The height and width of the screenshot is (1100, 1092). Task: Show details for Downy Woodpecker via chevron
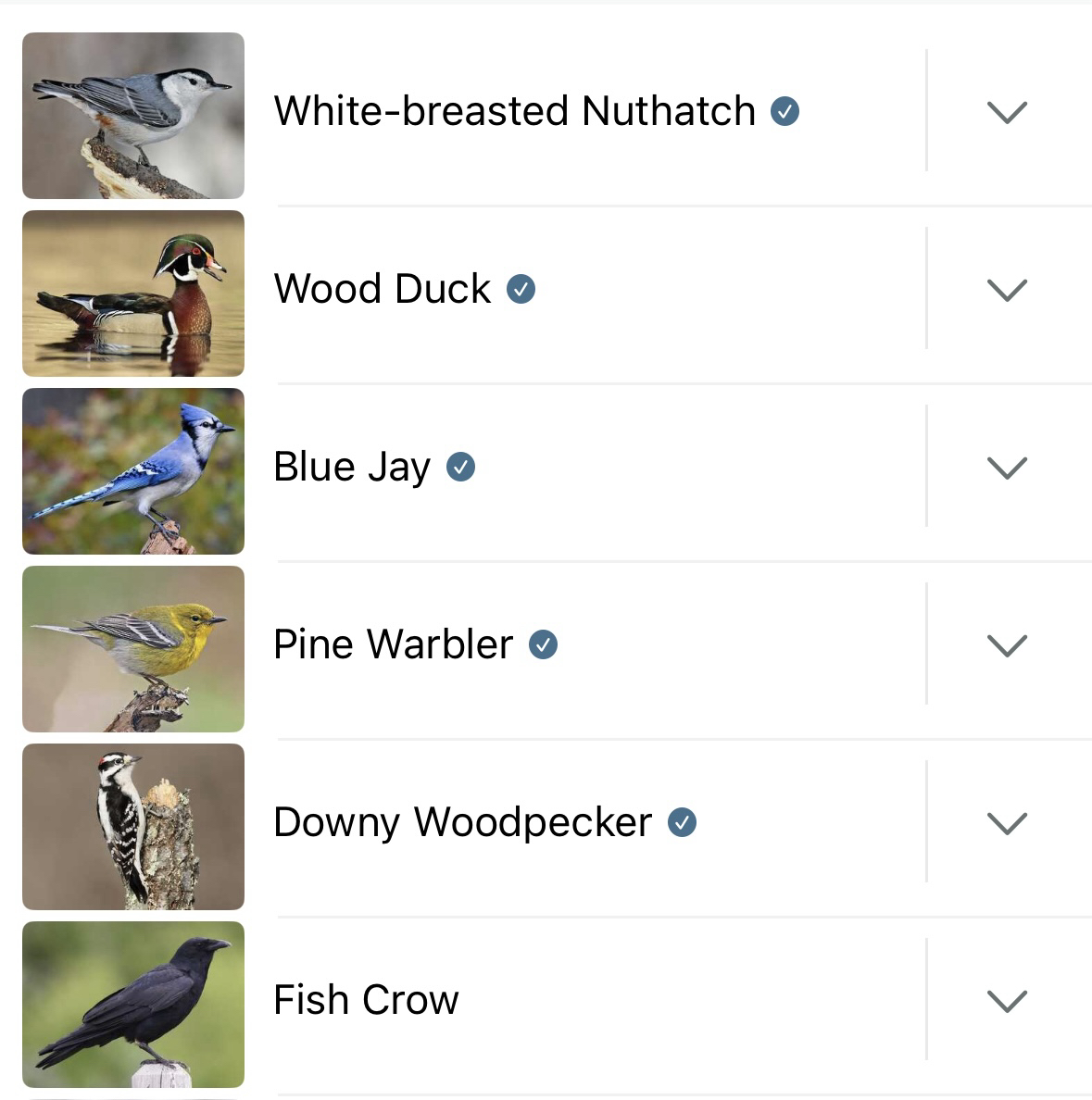(1007, 824)
